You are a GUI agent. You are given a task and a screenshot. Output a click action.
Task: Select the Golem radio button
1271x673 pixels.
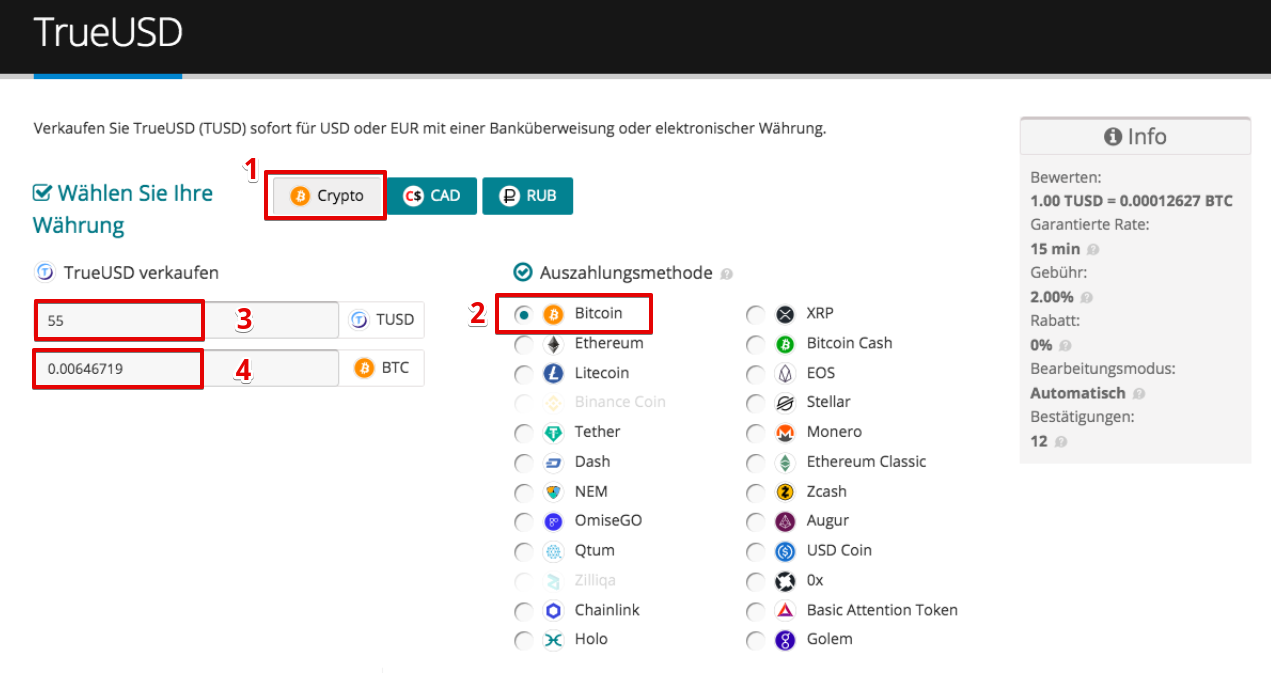[x=756, y=641]
